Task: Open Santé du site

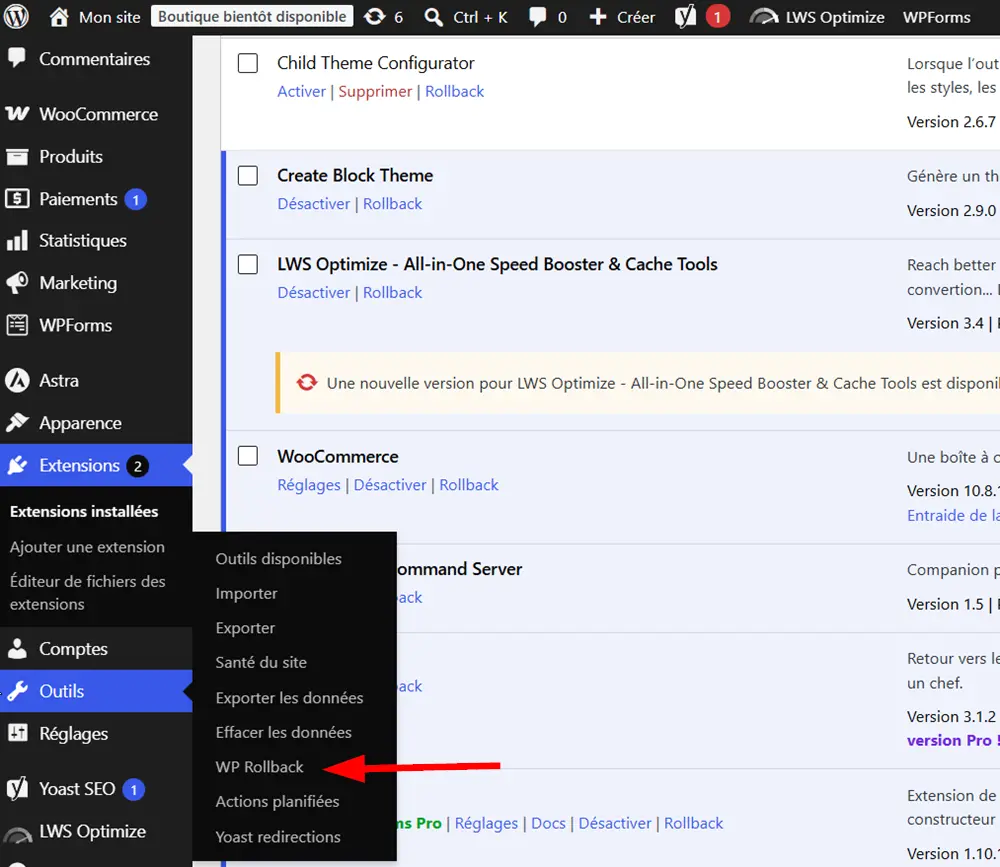Action: click(261, 662)
